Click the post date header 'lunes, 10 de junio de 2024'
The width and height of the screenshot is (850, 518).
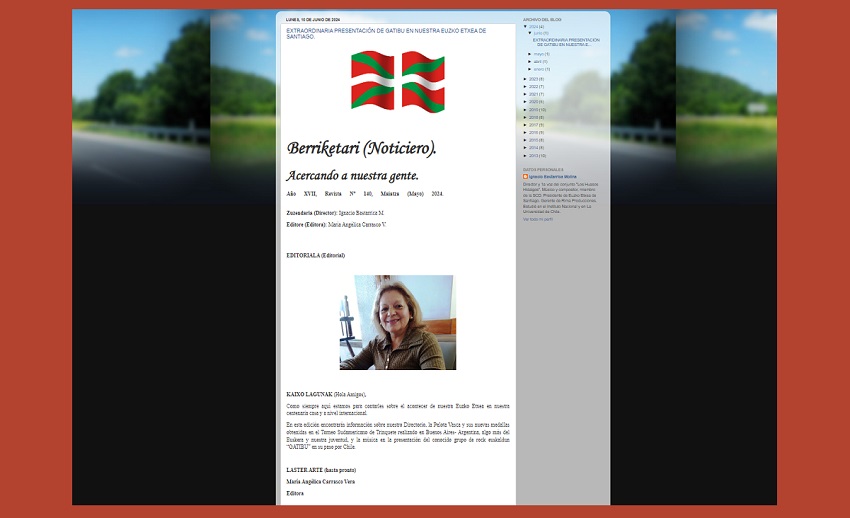313,20
